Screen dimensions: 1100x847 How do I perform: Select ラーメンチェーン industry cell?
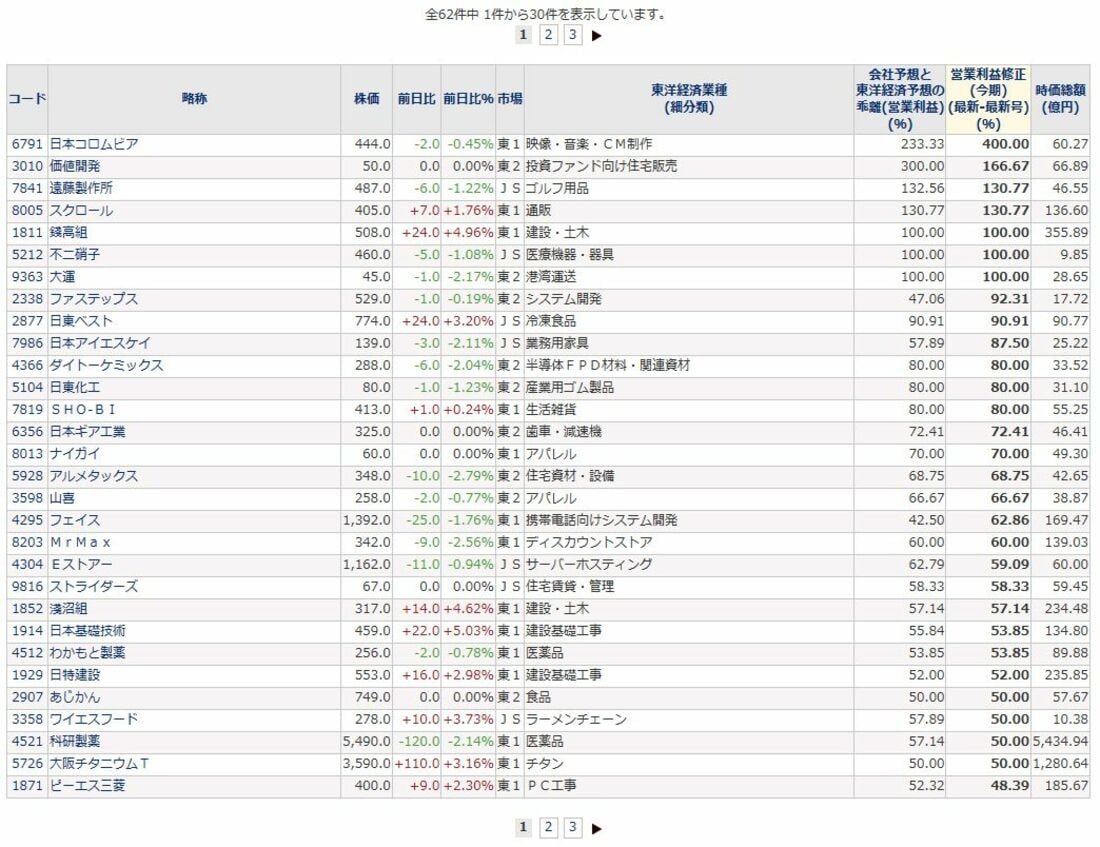coord(576,719)
